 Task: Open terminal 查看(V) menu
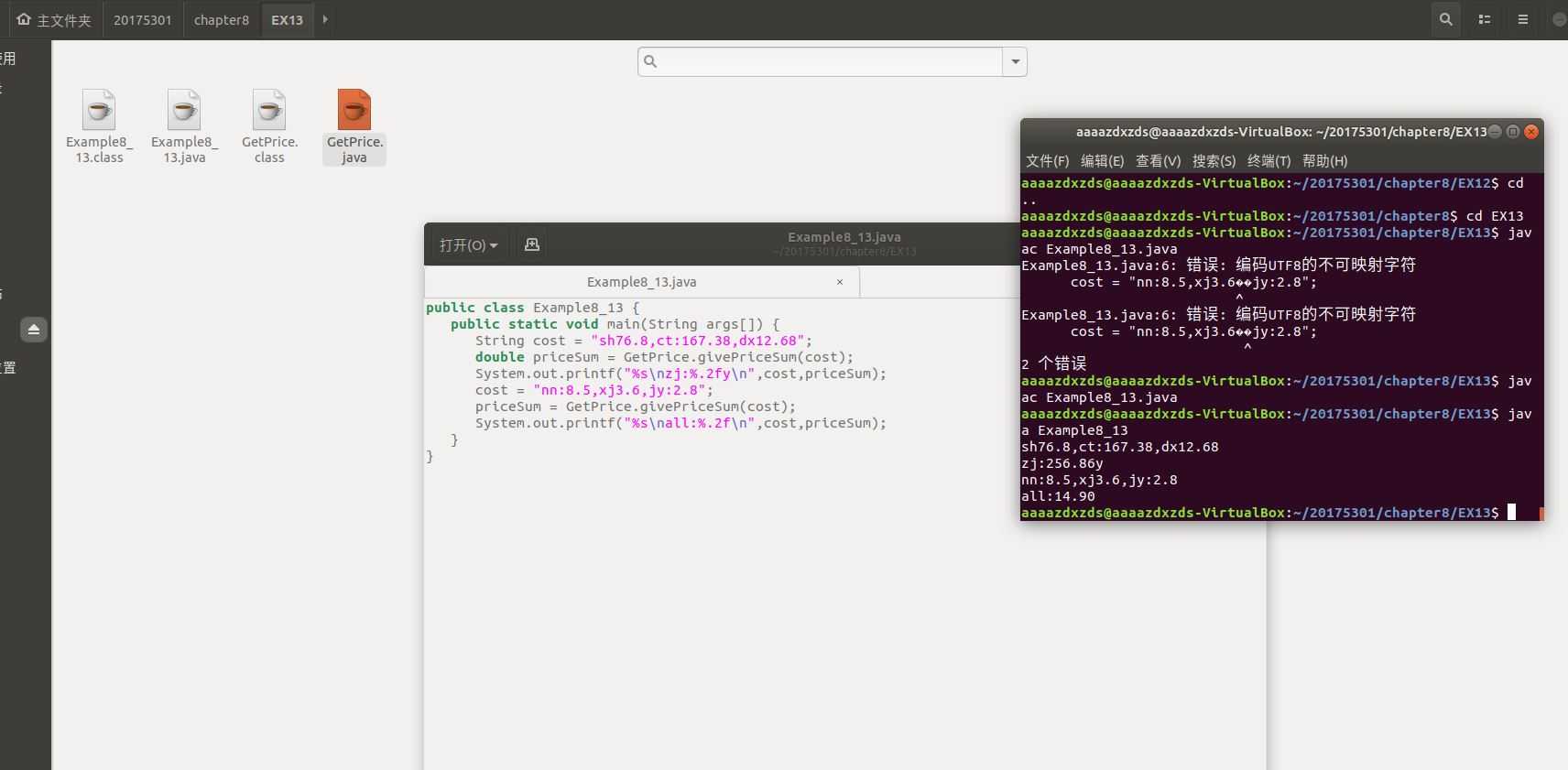(1159, 161)
